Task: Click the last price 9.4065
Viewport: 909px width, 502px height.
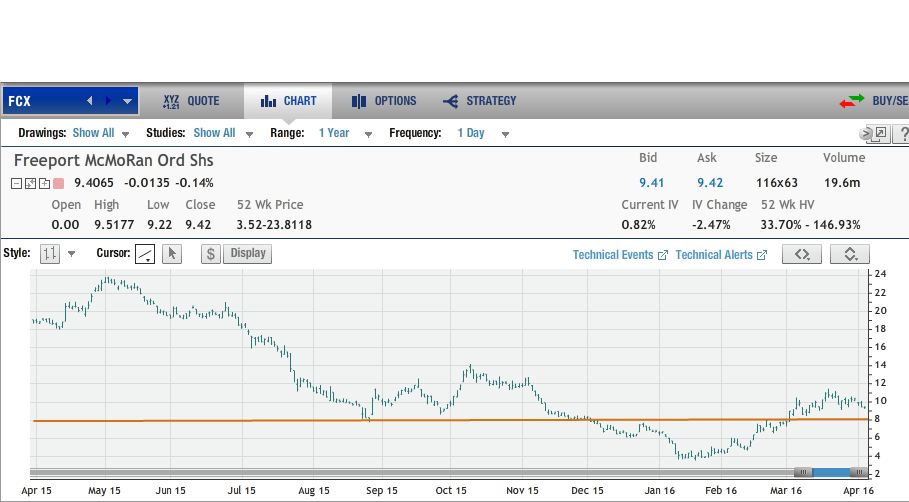Action: (94, 183)
